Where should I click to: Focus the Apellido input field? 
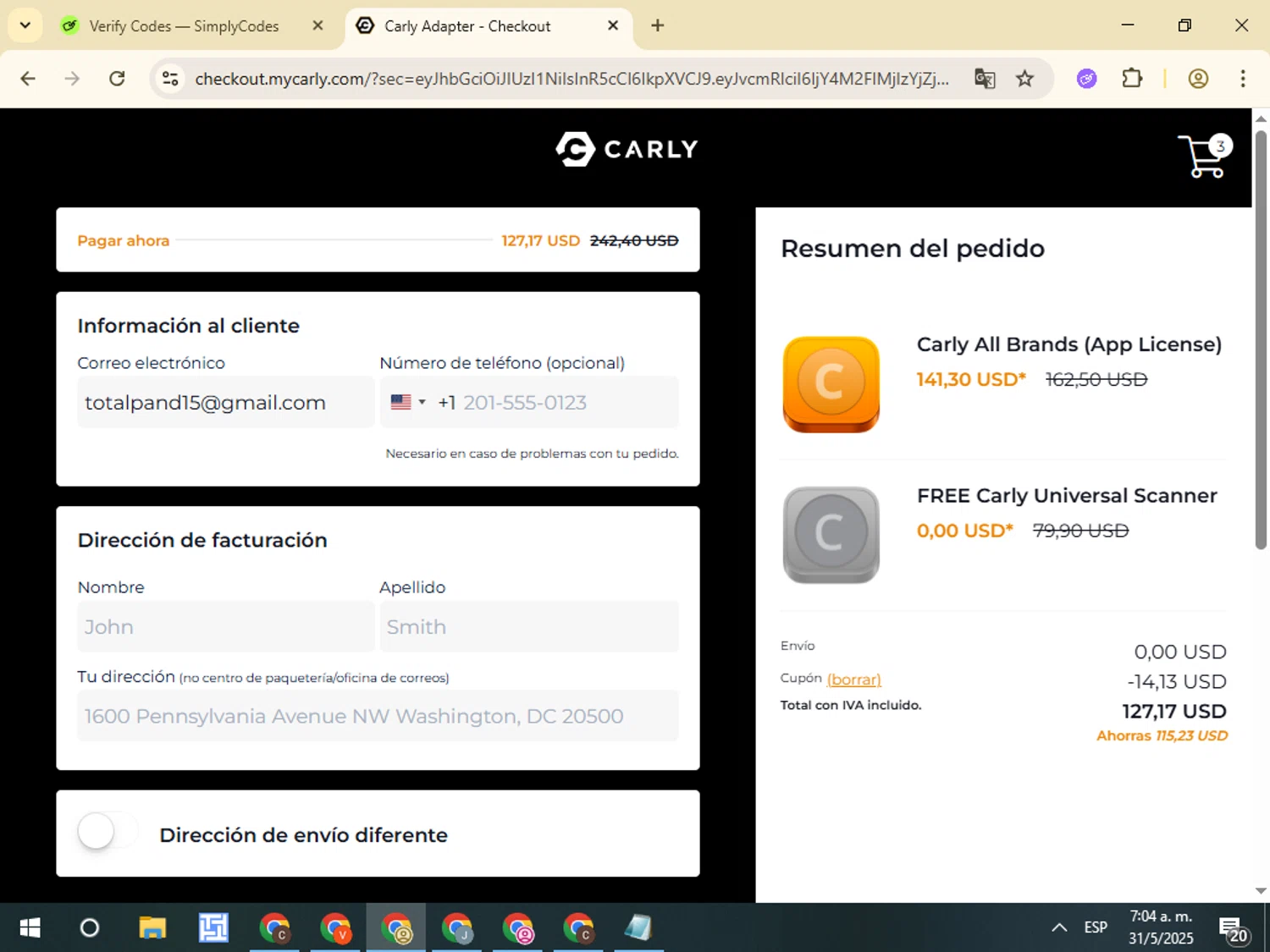pos(529,627)
